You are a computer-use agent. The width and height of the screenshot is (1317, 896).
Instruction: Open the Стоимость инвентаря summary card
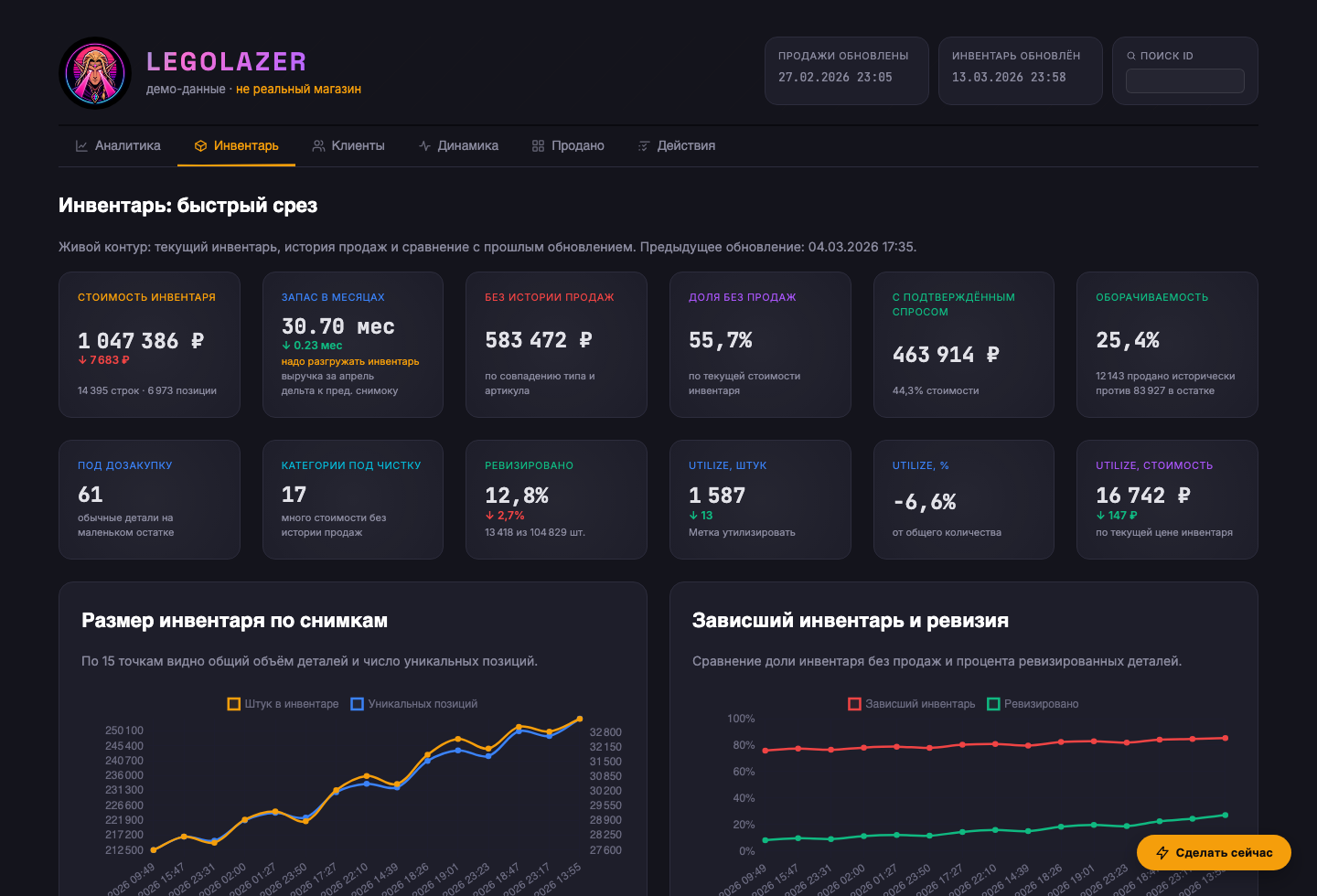point(149,345)
